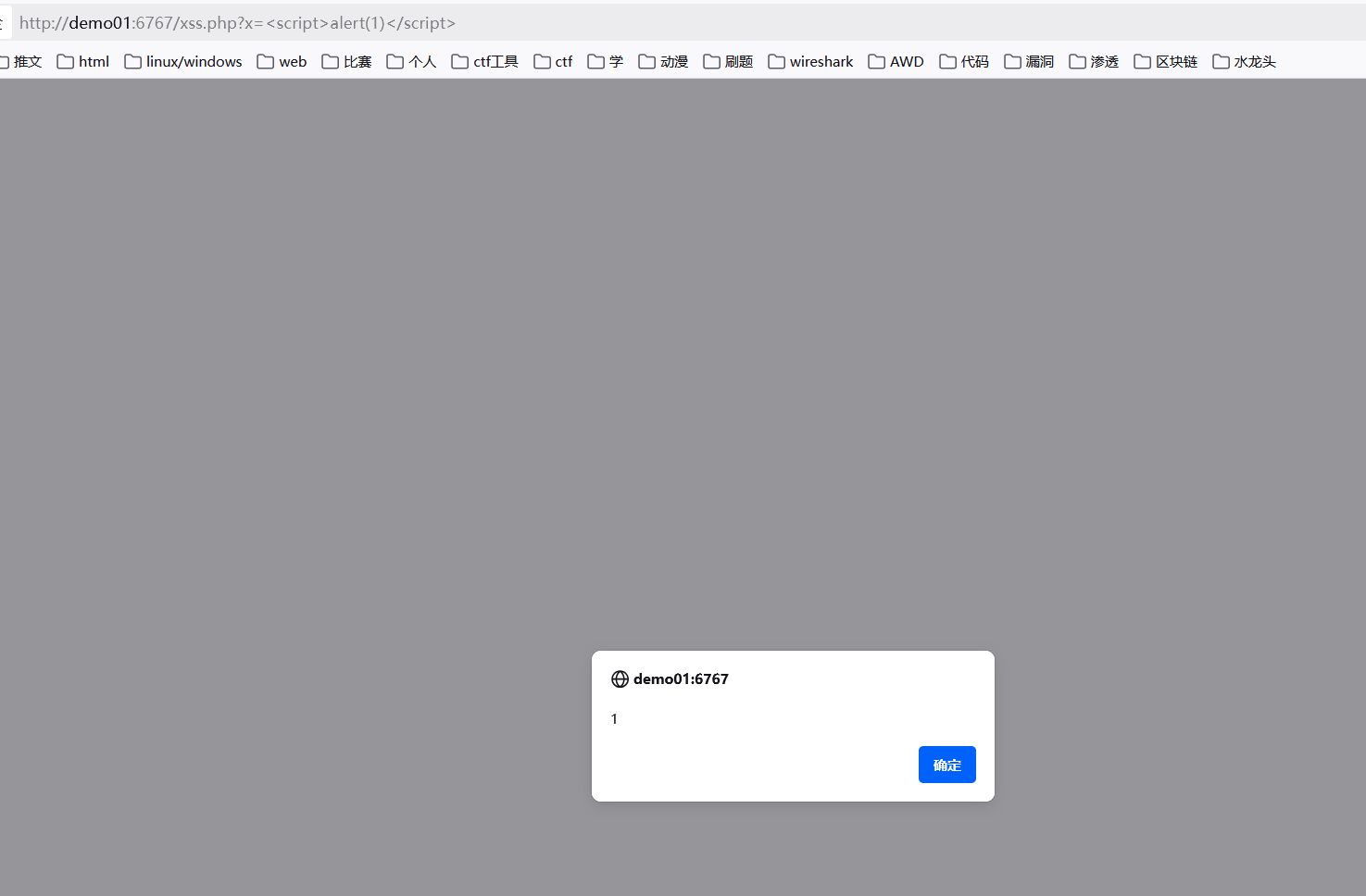Open the web bookmark folder

[282, 62]
